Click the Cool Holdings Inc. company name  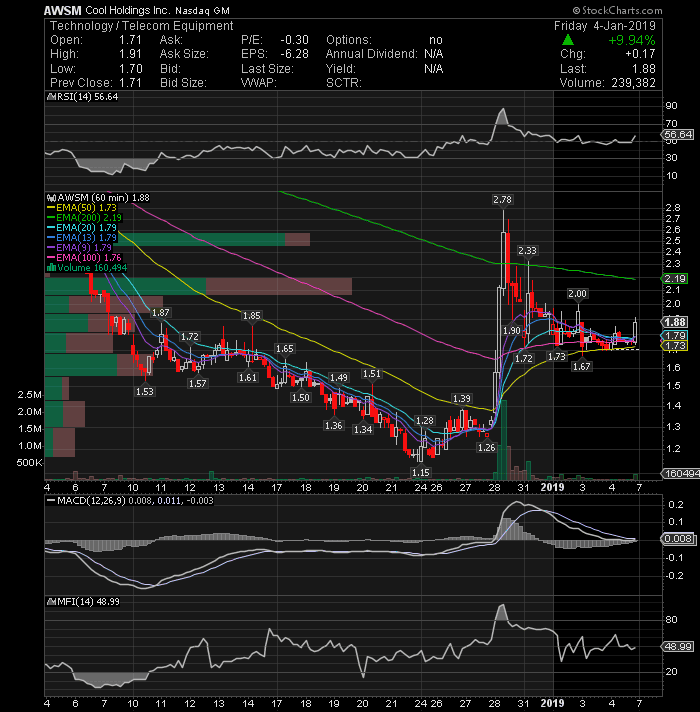(128, 10)
